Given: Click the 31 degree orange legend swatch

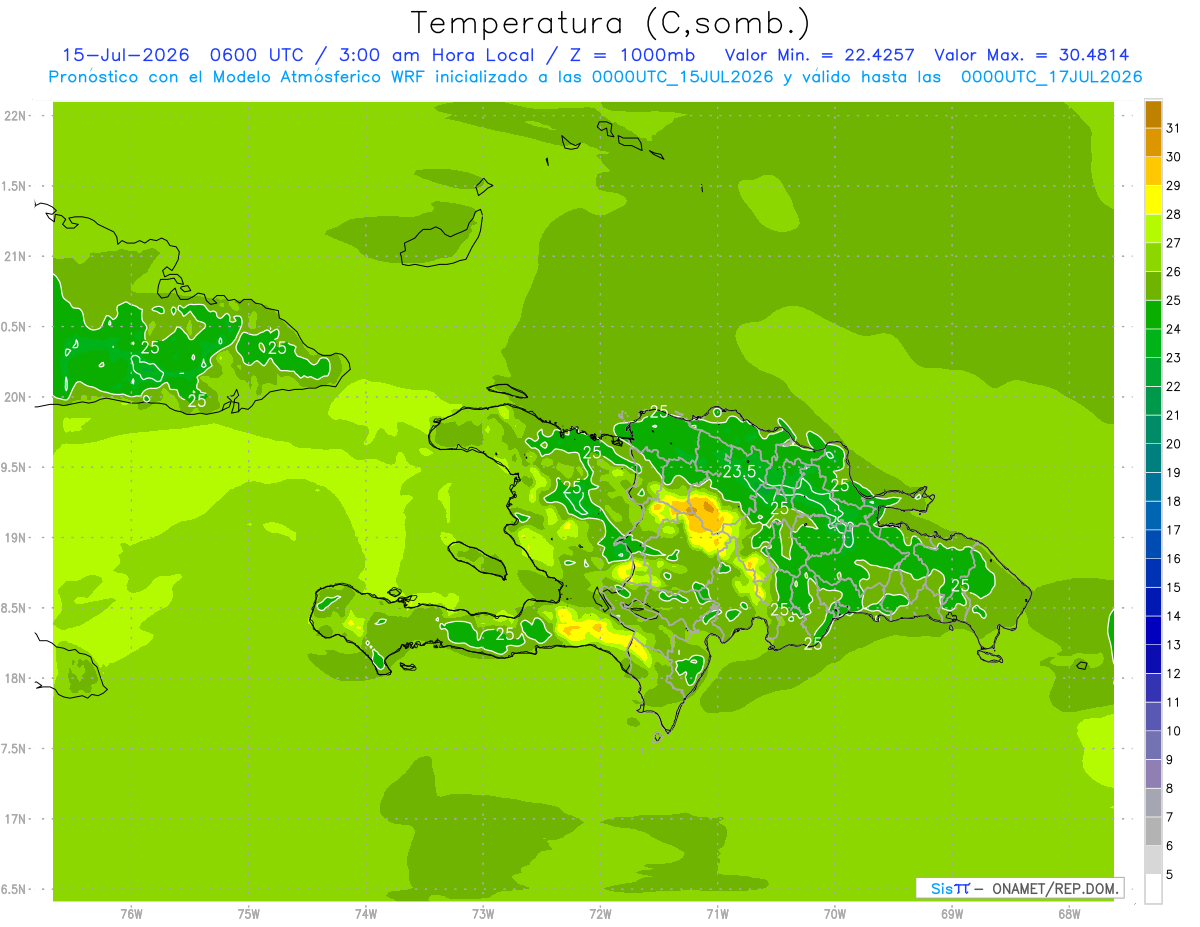Looking at the screenshot, I should coord(1153,114).
